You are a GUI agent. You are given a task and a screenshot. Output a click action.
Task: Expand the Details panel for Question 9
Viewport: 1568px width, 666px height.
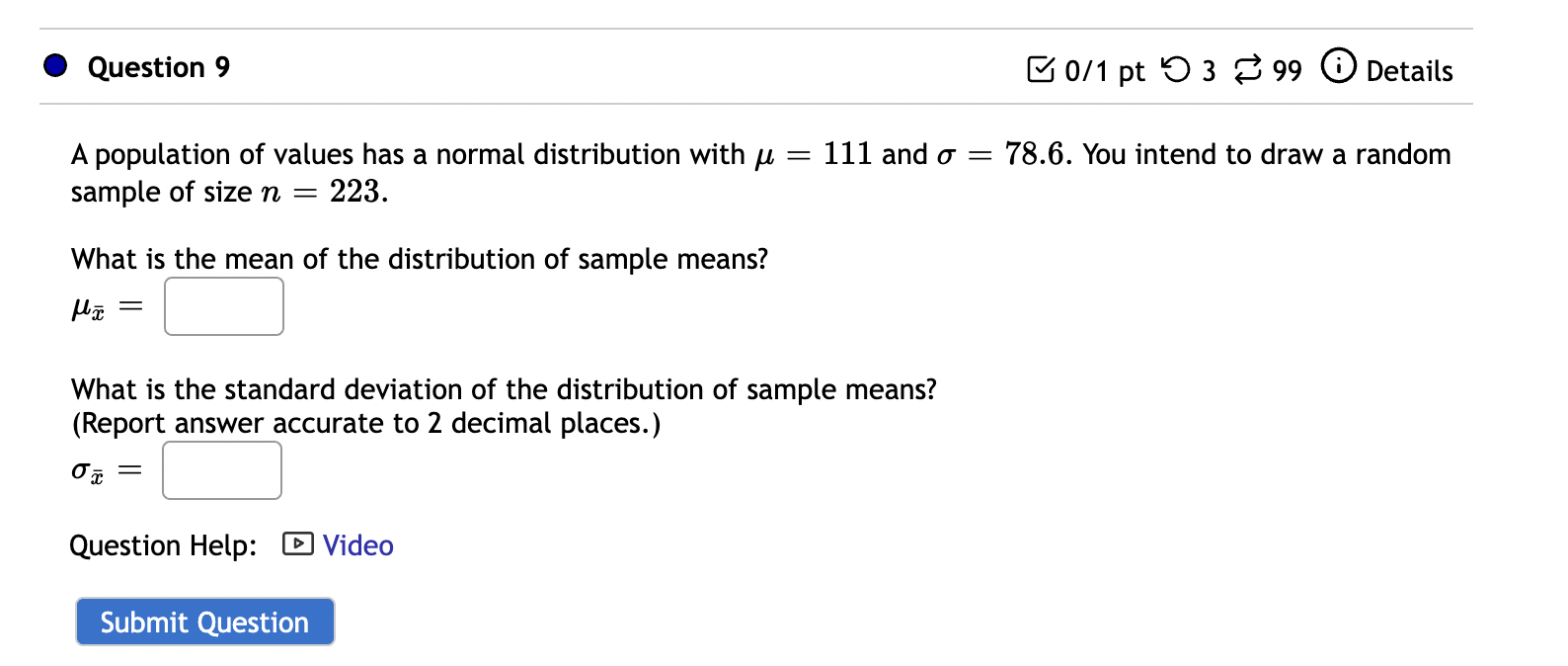pyautogui.click(x=1408, y=70)
